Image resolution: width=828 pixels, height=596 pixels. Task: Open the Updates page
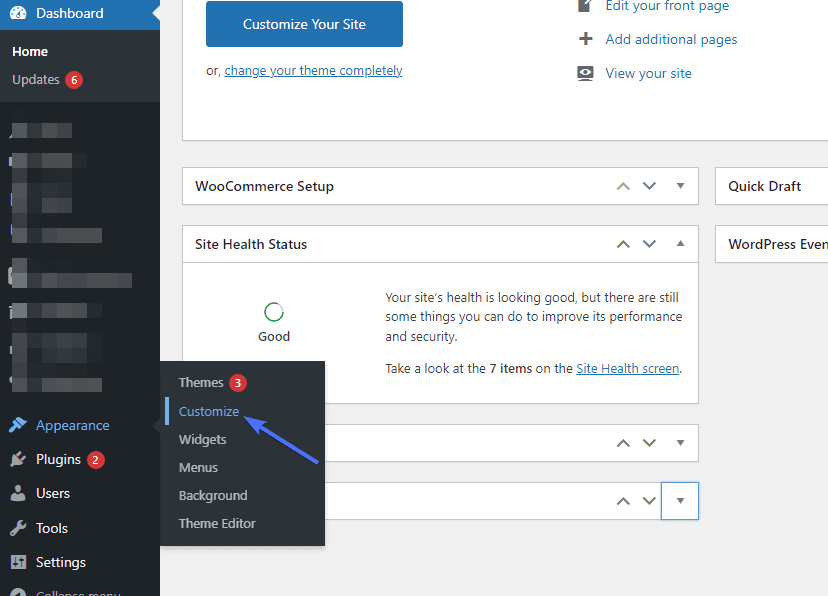[x=36, y=80]
